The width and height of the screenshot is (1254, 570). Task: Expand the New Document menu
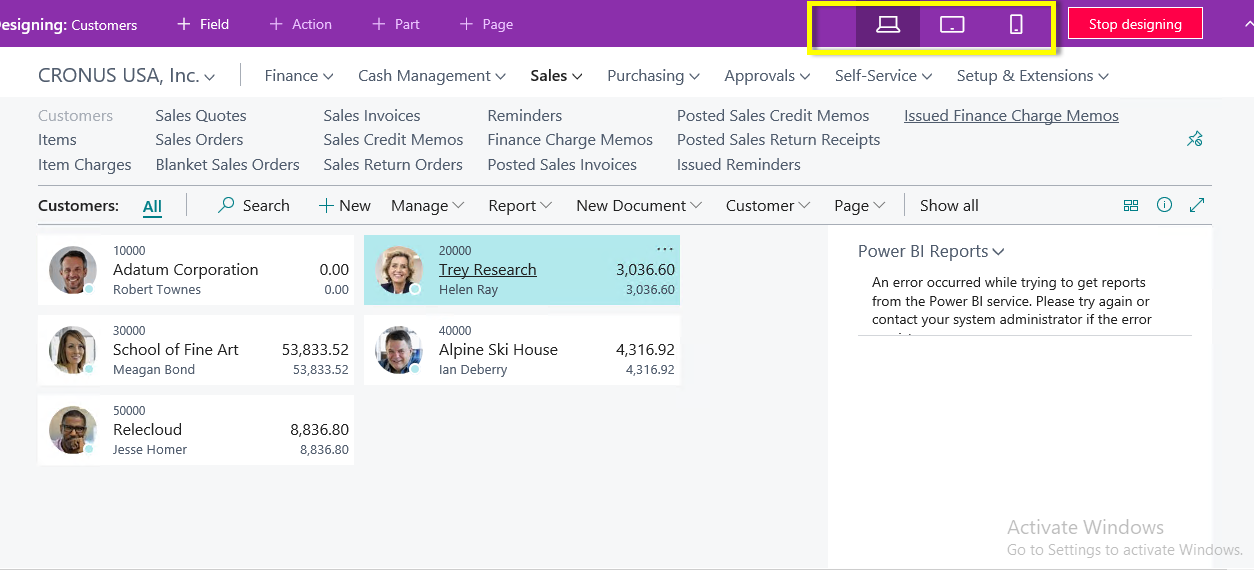[x=638, y=206]
